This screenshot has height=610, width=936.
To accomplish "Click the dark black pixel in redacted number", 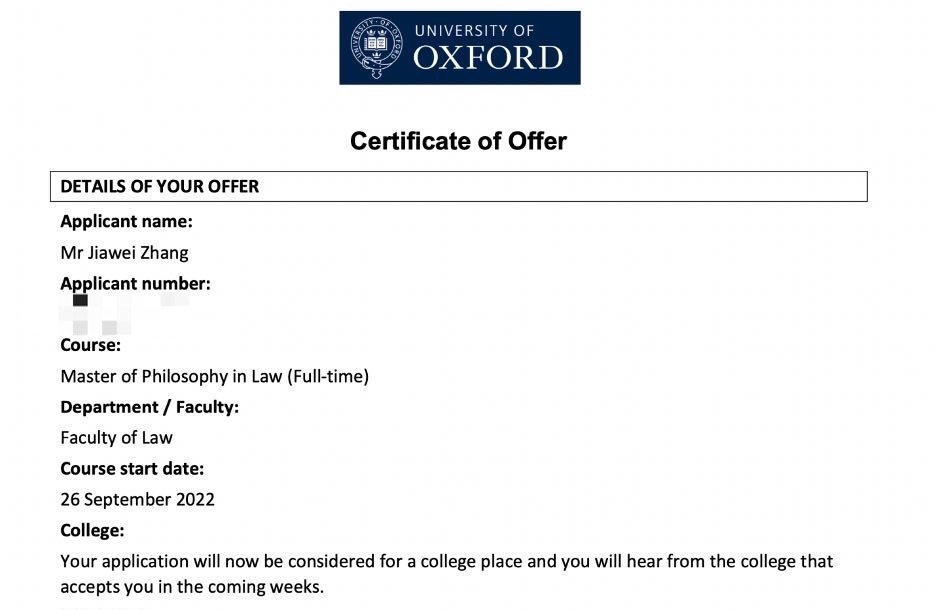I will tap(80, 300).
